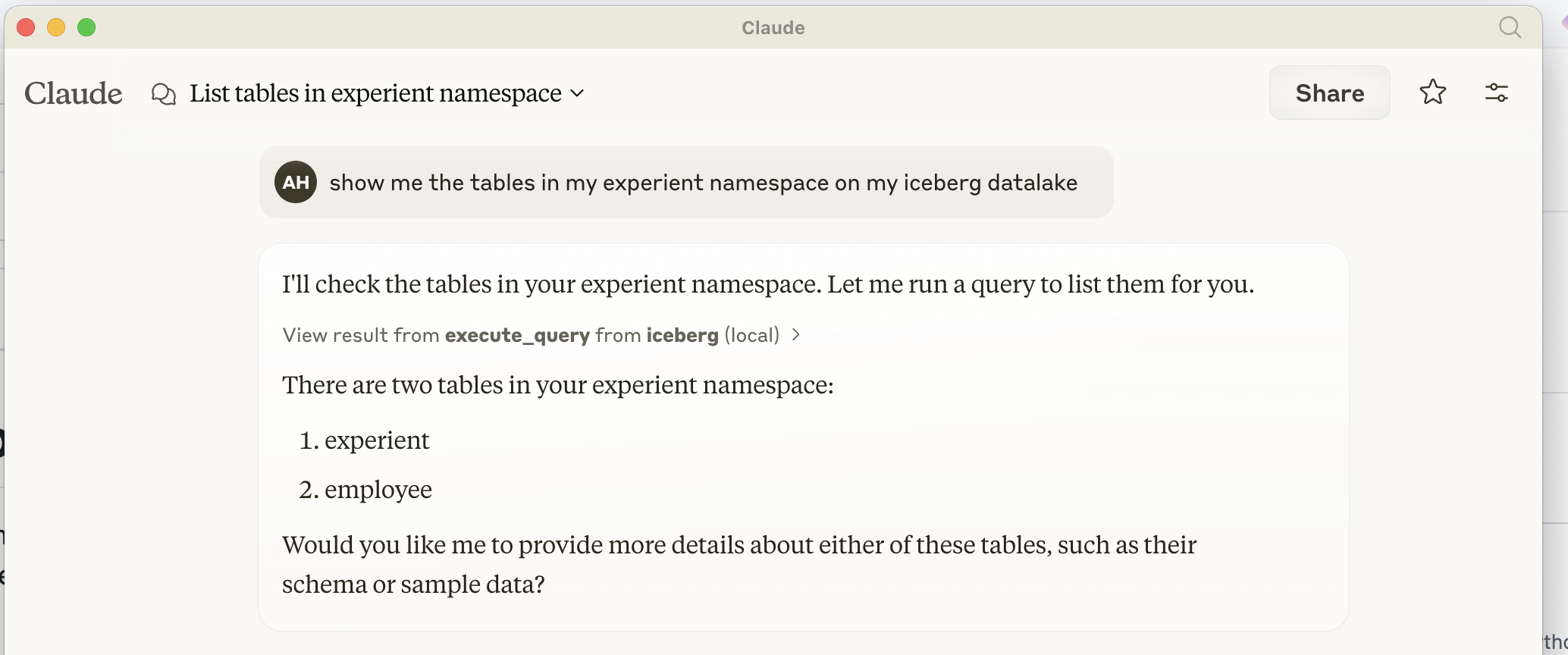The image size is (1568, 655).
Task: Click the "There are two tables" sentence
Action: tap(557, 385)
